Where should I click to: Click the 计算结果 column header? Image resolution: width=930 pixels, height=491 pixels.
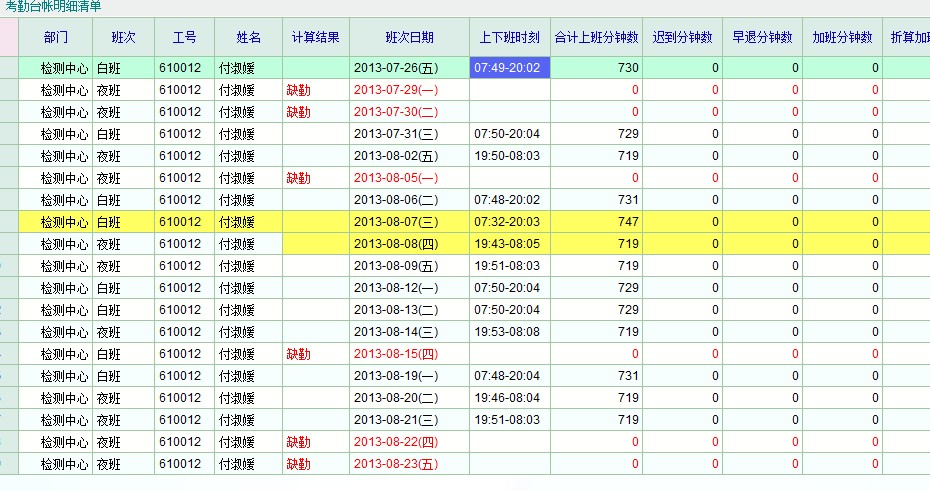point(315,38)
